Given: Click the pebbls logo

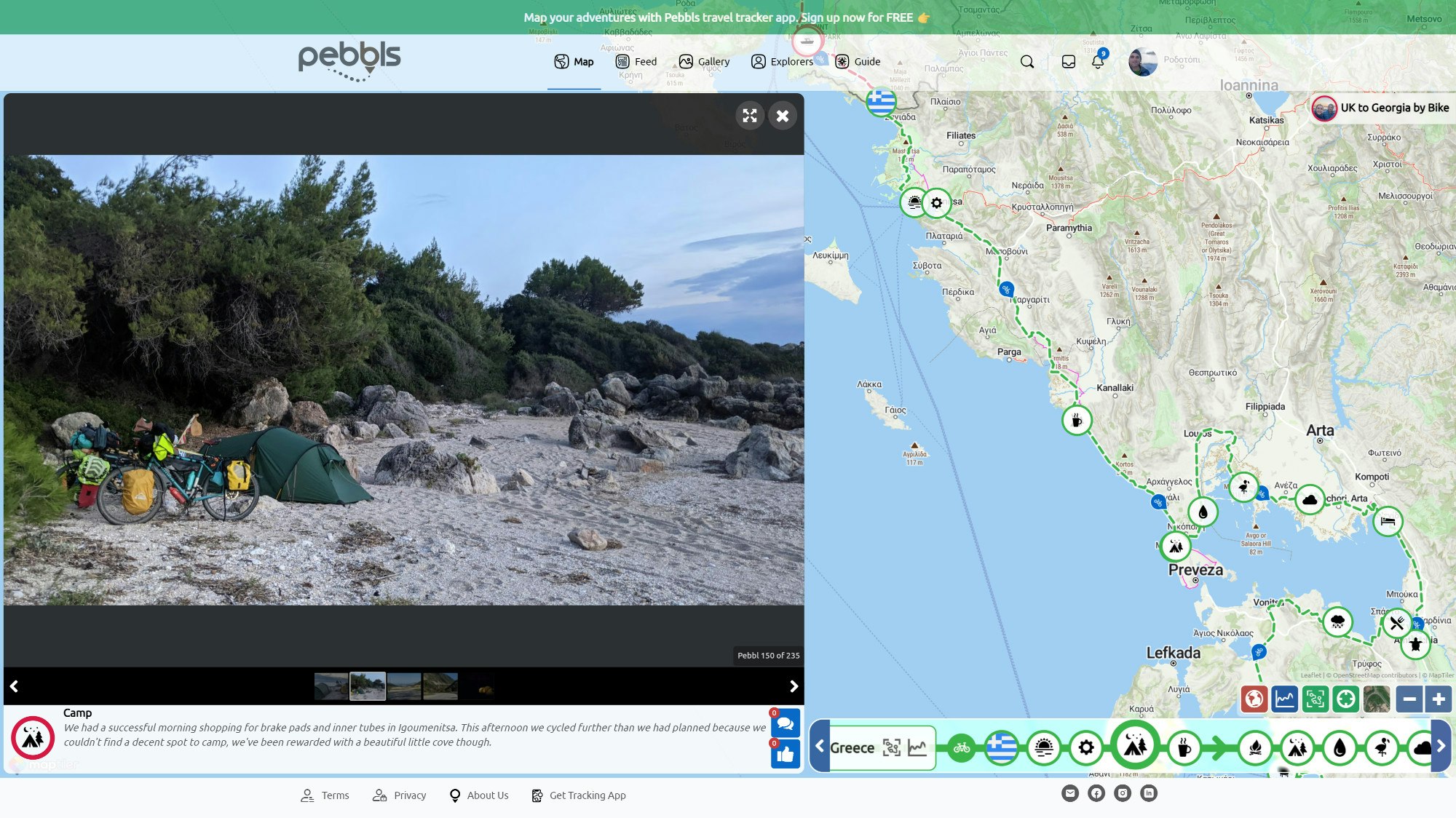Looking at the screenshot, I should pyautogui.click(x=349, y=61).
